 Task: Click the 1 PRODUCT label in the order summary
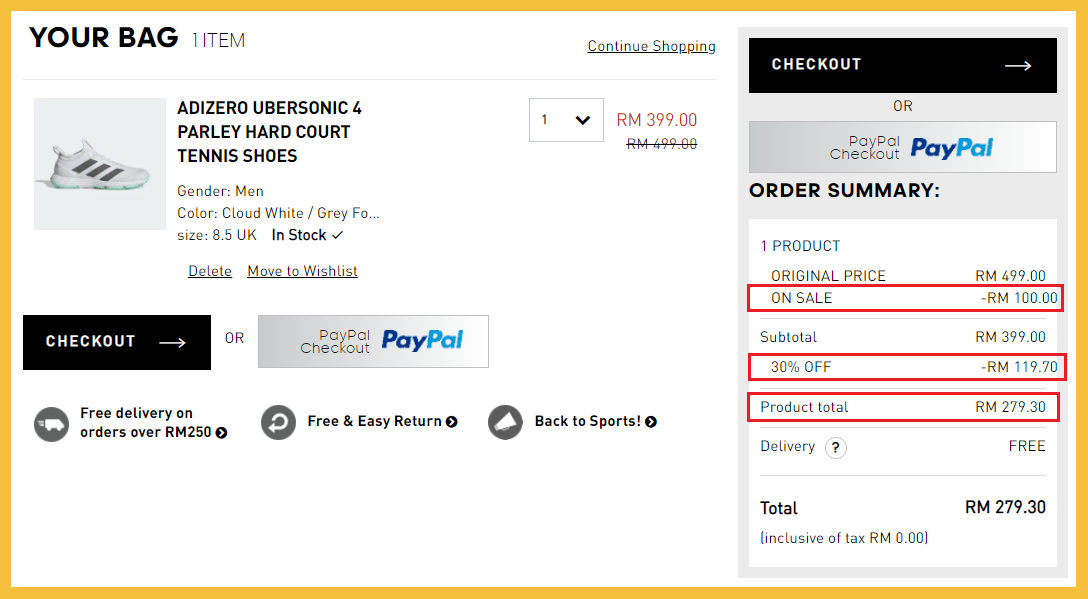pos(800,246)
